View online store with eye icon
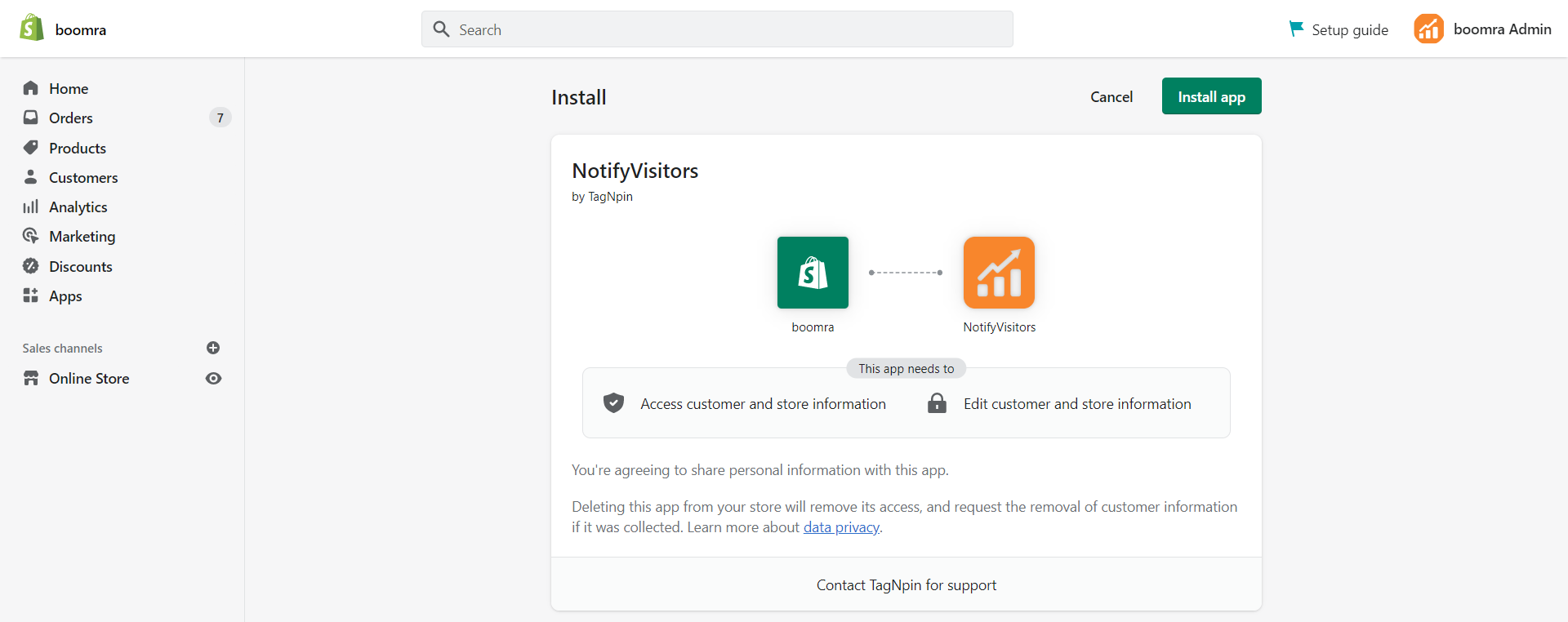The image size is (1568, 622). click(x=213, y=378)
